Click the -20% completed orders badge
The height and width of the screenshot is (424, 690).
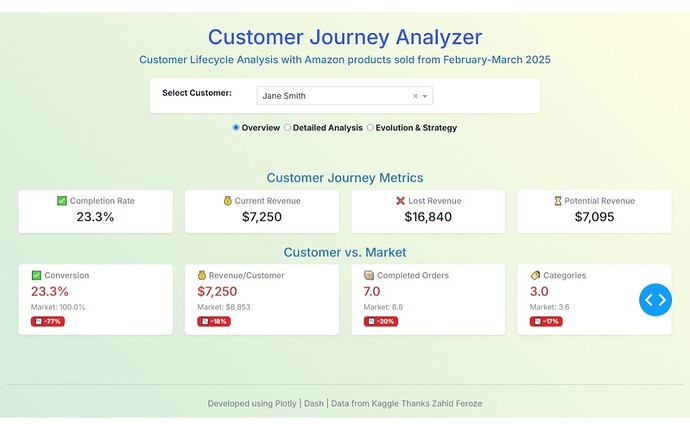click(381, 321)
